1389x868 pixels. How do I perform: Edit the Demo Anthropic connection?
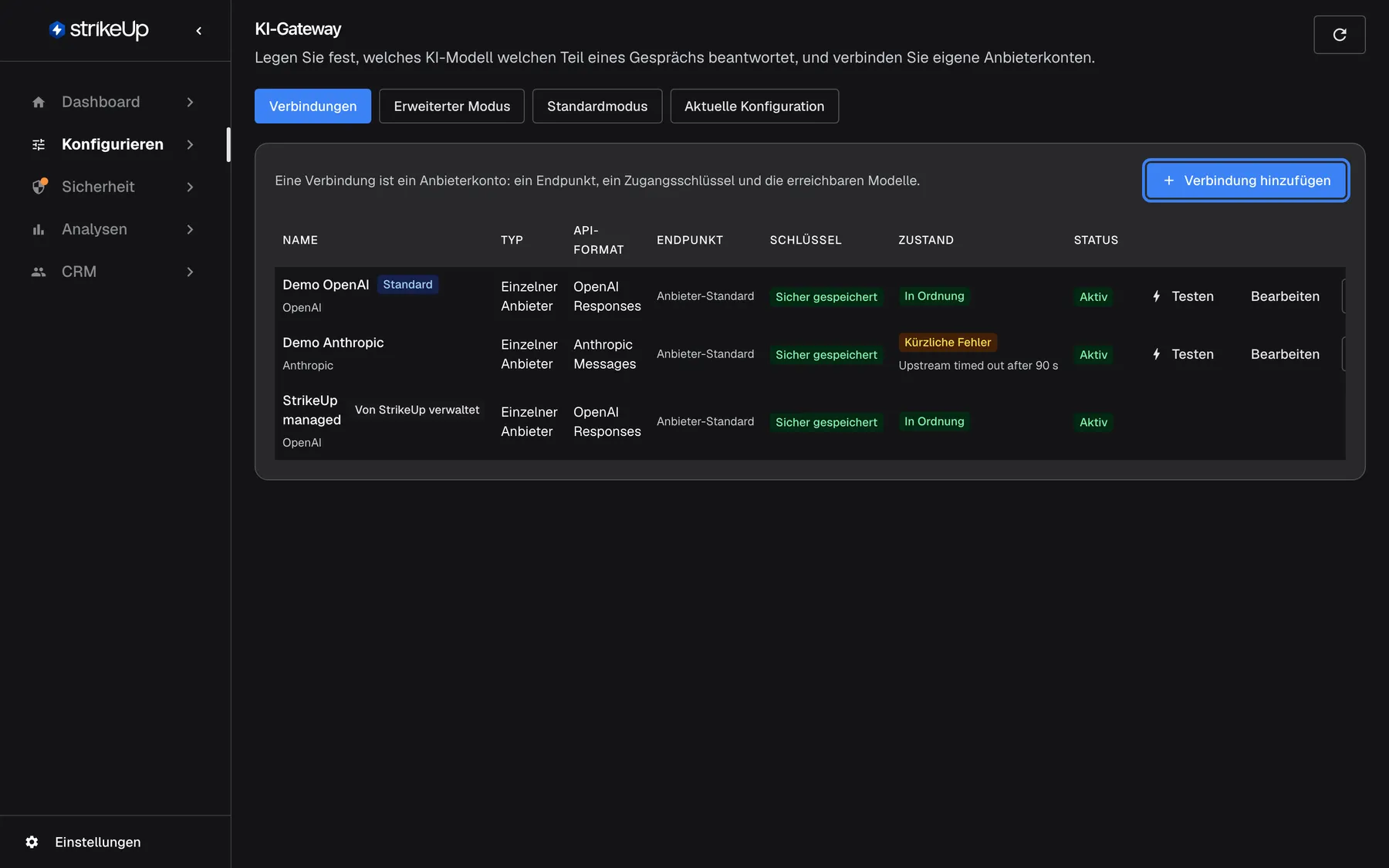[x=1285, y=354]
